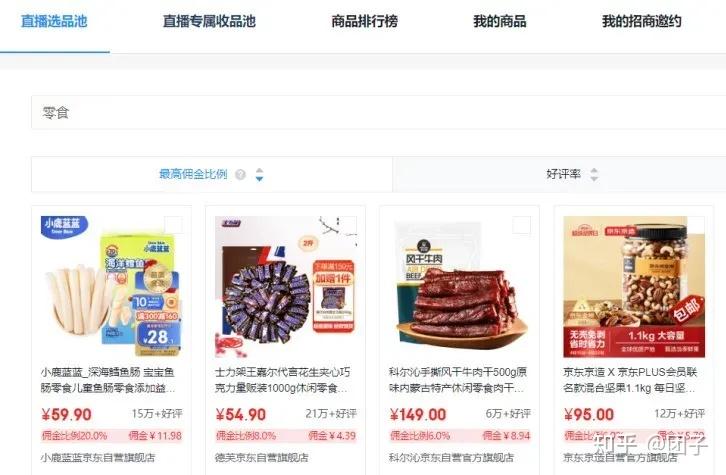Tick the 科尔沁 风干牛肉 product checkbox

pyautogui.click(x=521, y=225)
